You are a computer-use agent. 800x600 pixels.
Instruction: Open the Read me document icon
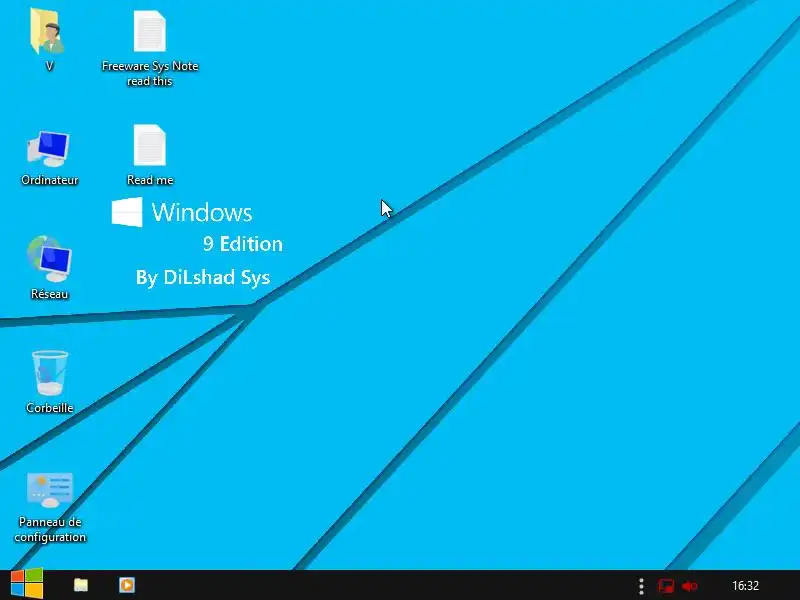(149, 145)
